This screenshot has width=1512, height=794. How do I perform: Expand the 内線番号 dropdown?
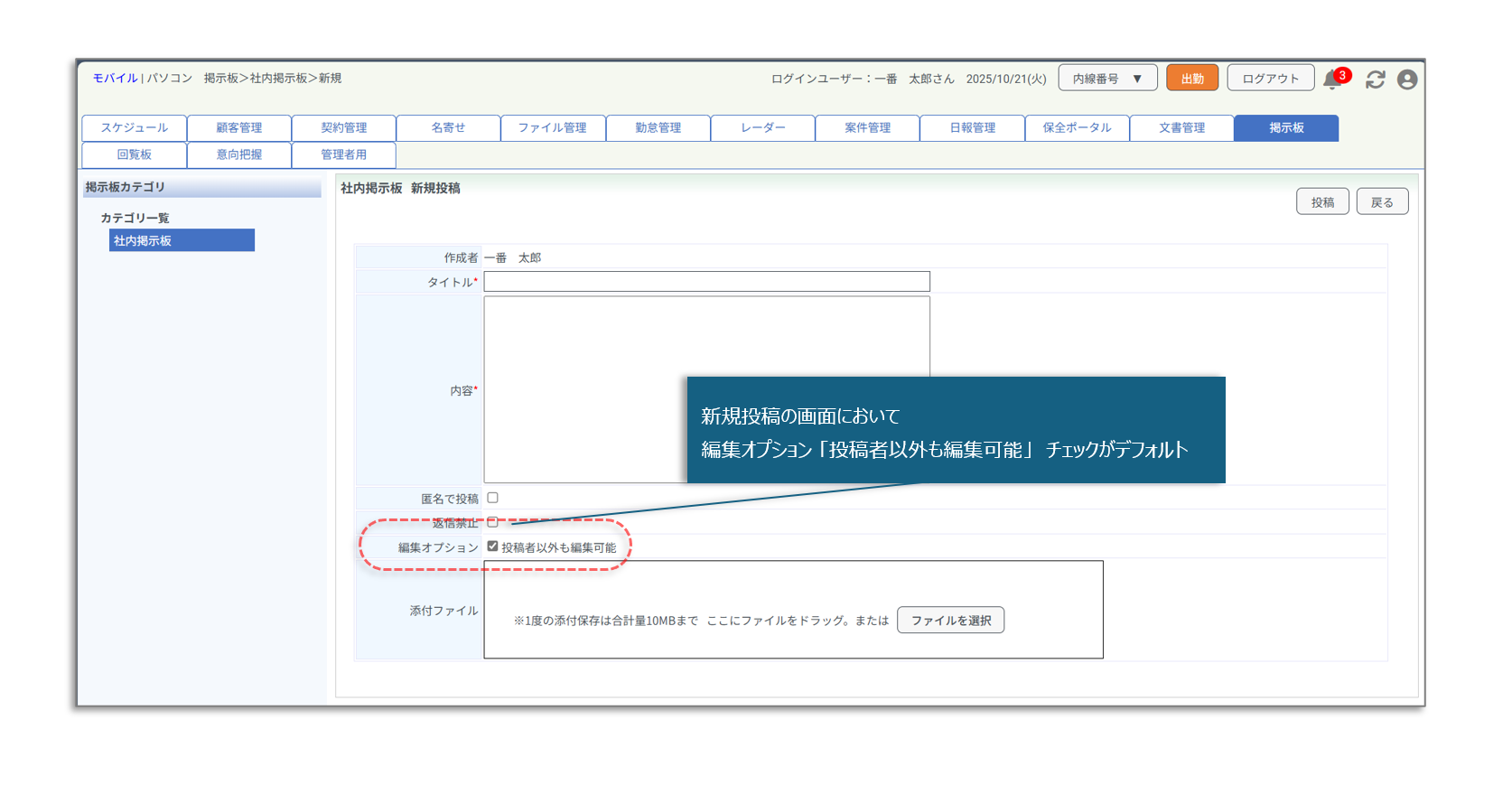click(x=1106, y=79)
